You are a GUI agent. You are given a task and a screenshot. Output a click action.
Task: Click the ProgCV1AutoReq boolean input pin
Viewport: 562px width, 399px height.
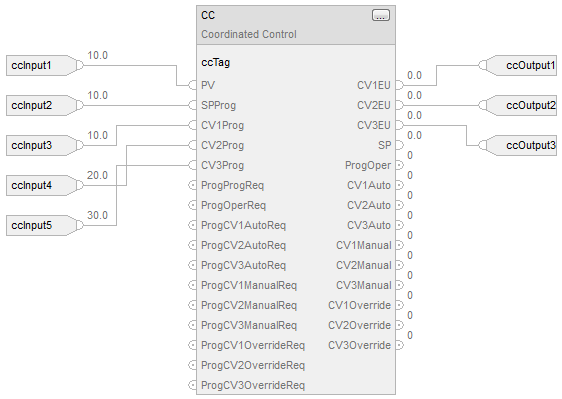click(x=192, y=225)
